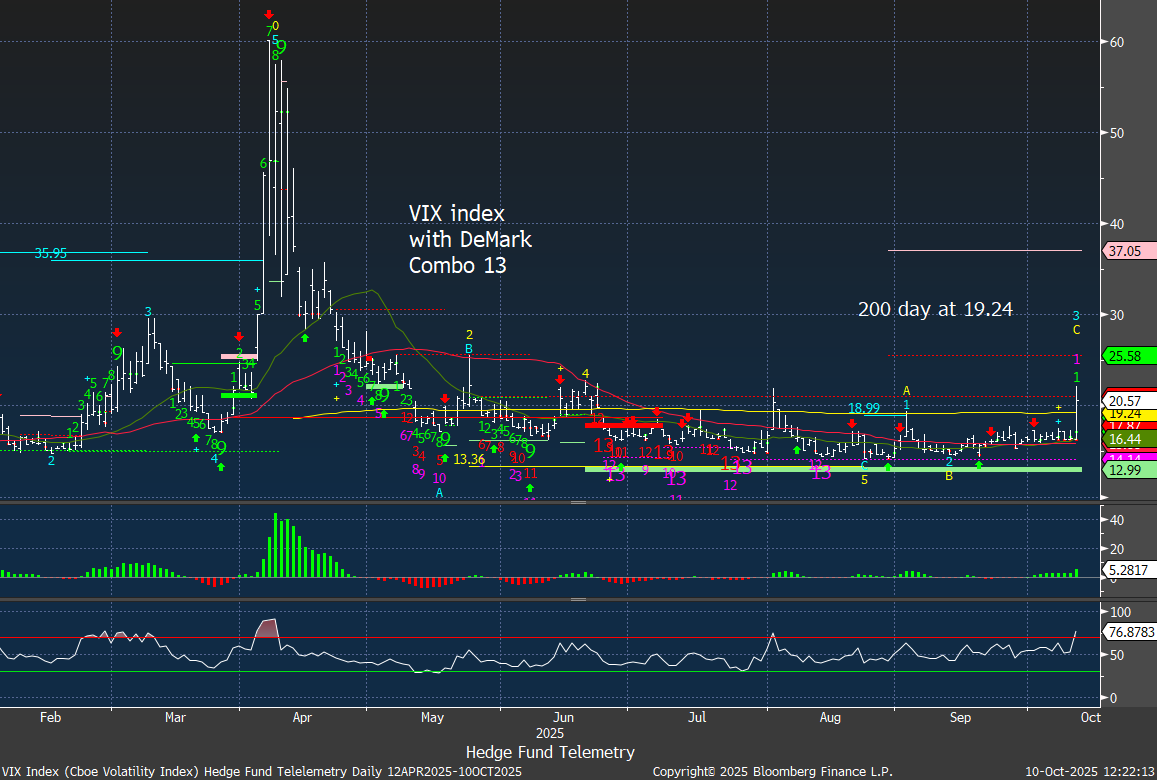Click the pink 37.05 price tag
This screenshot has height=780, width=1157.
(x=1126, y=251)
